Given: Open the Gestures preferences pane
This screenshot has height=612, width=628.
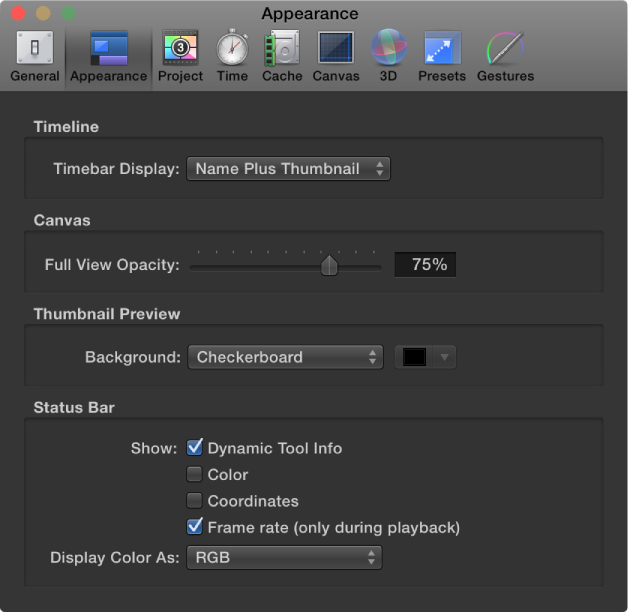Looking at the screenshot, I should coord(505,57).
